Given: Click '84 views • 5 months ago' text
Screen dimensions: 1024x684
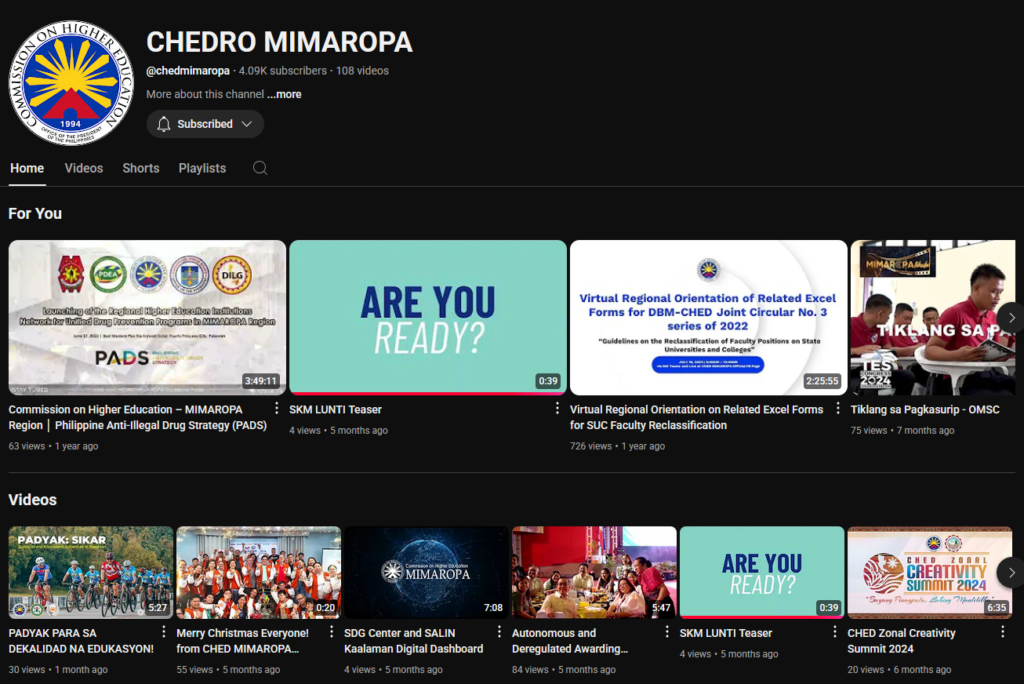Looking at the screenshot, I should (x=564, y=670).
